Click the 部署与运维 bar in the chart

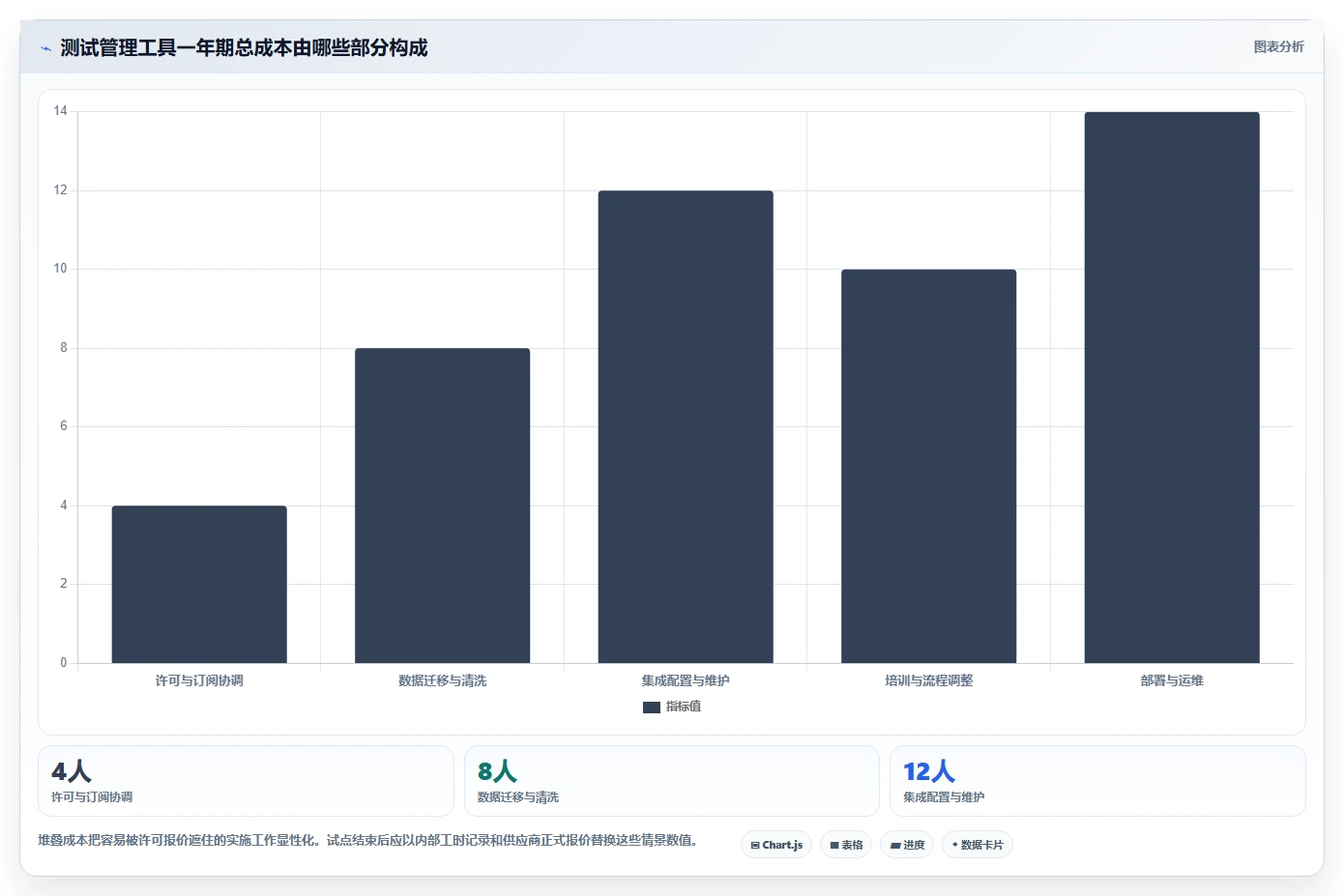1172,388
